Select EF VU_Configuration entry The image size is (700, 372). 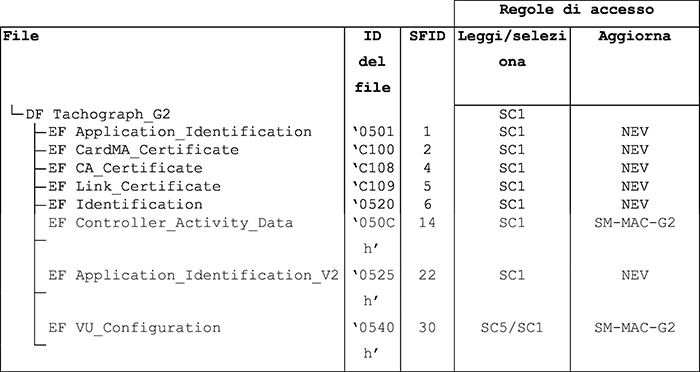(x=134, y=327)
